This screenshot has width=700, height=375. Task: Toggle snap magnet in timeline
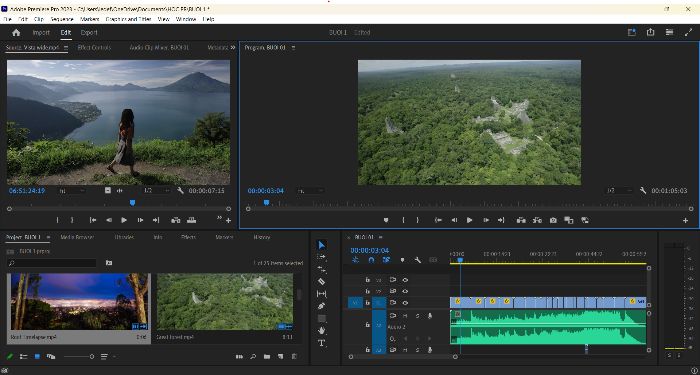371,260
